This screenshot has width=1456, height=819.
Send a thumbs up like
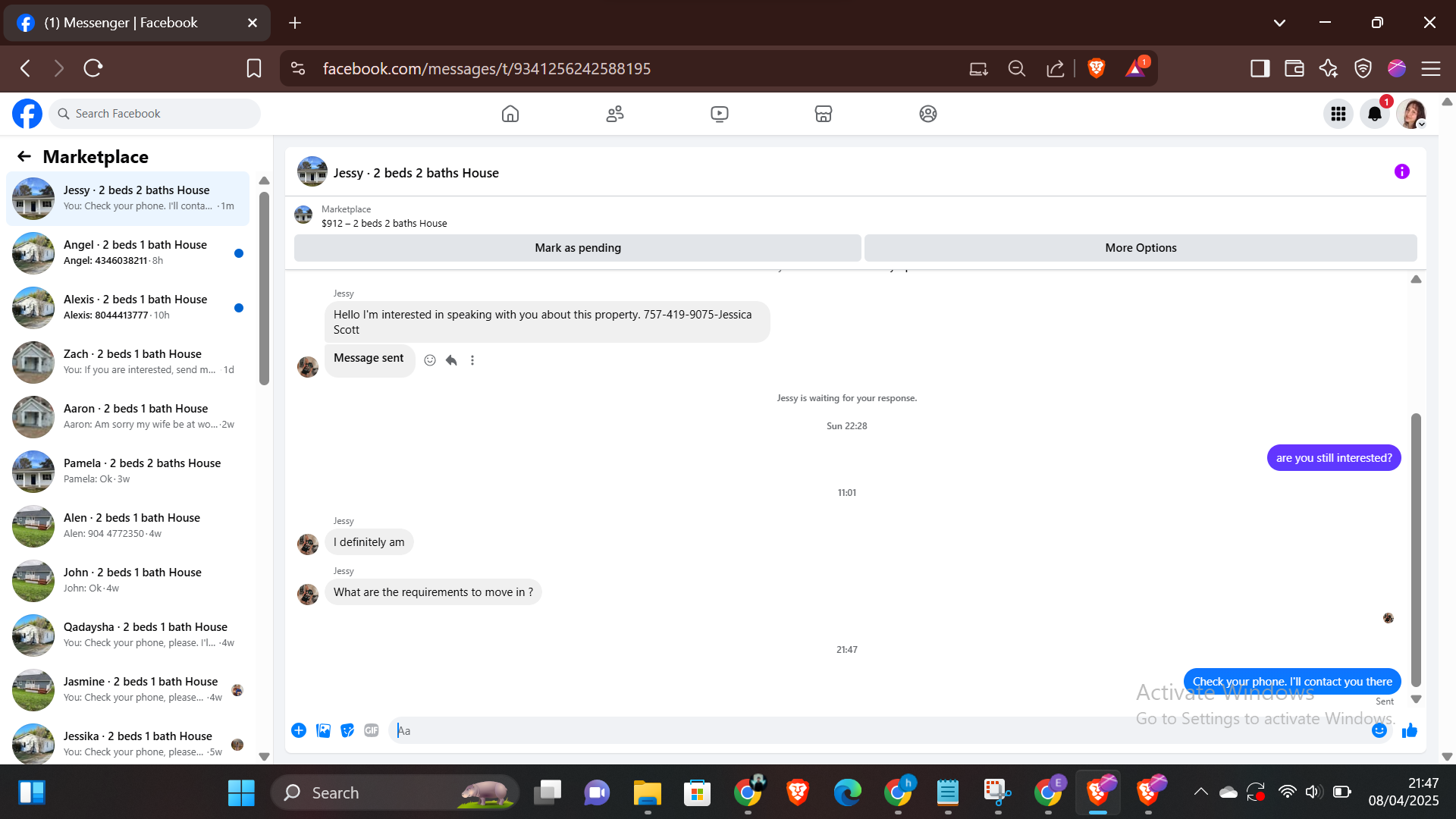point(1410,730)
